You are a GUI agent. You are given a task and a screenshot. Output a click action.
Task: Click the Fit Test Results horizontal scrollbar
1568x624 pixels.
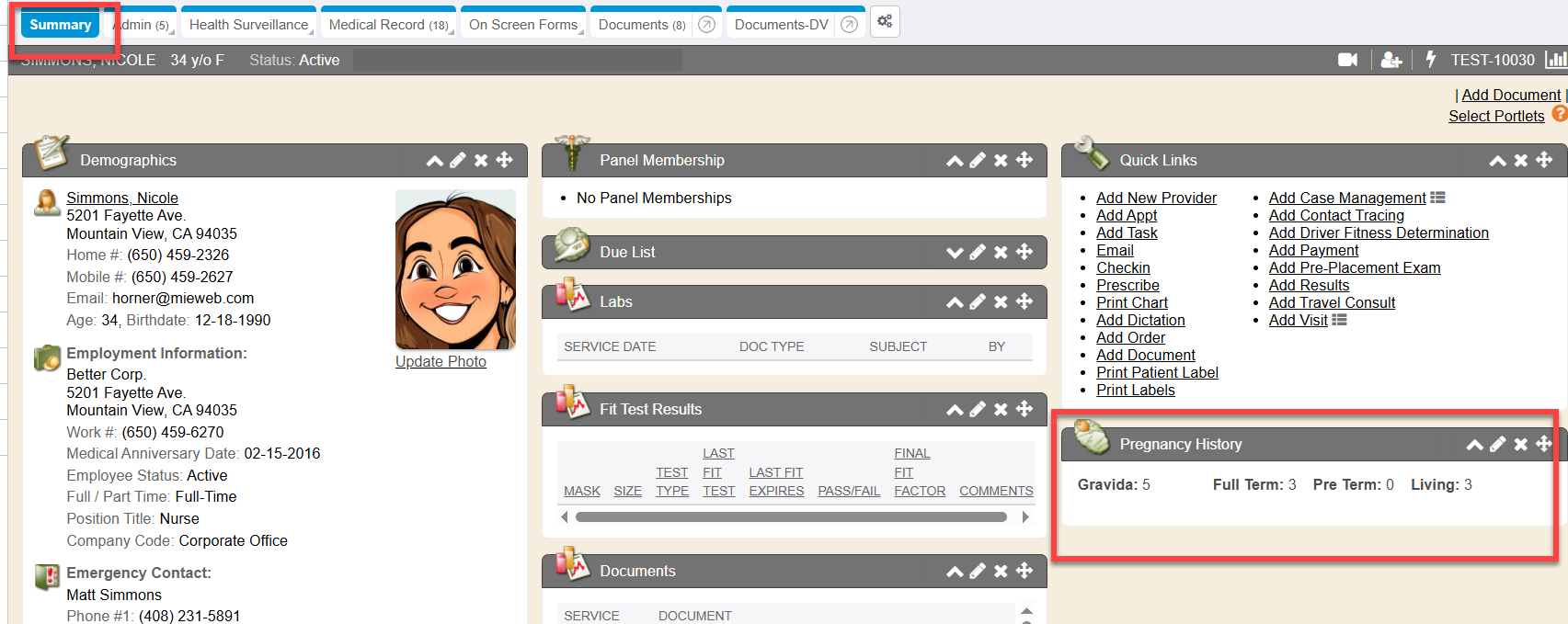(x=791, y=517)
